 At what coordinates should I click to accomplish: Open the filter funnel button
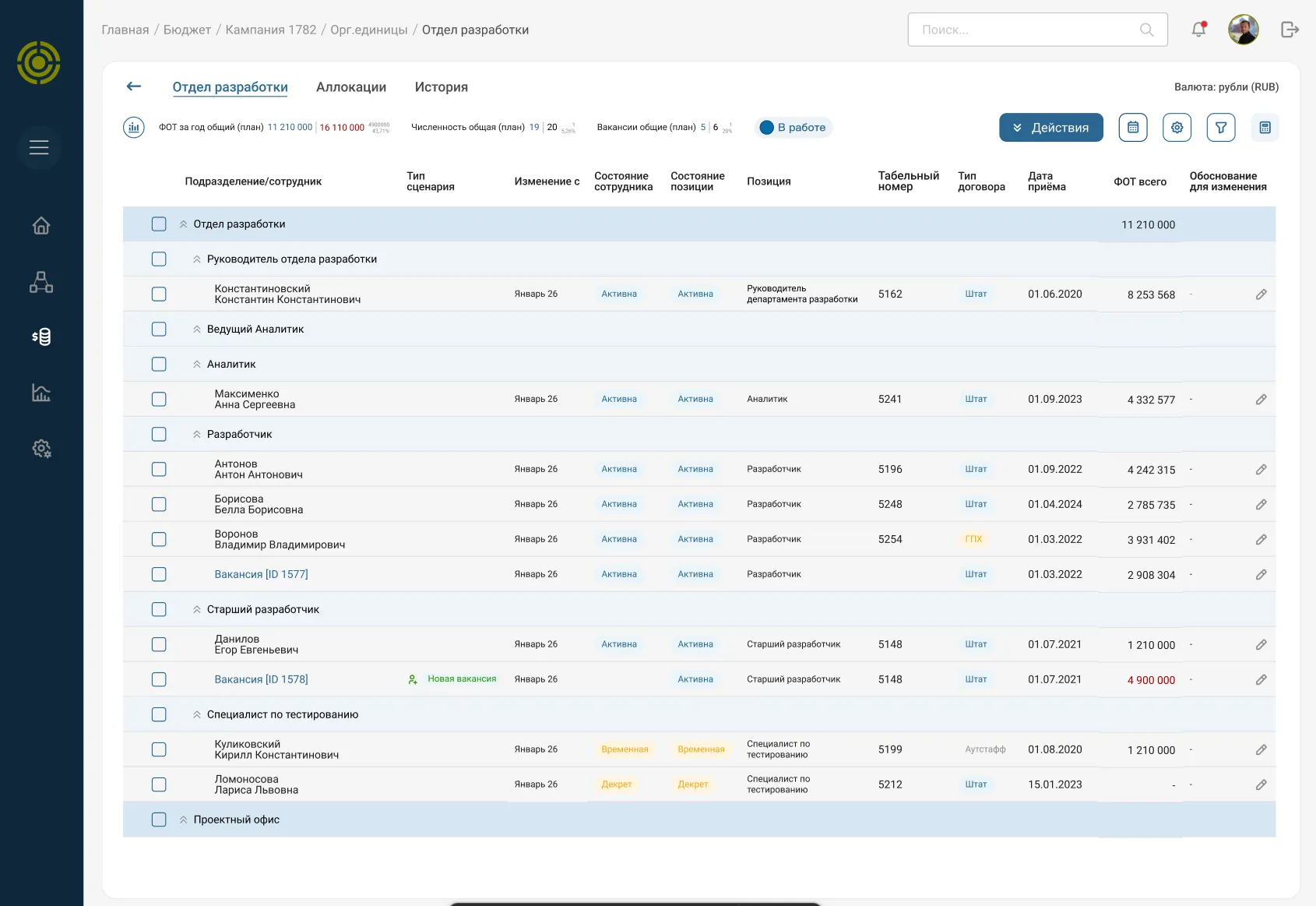[x=1221, y=128]
